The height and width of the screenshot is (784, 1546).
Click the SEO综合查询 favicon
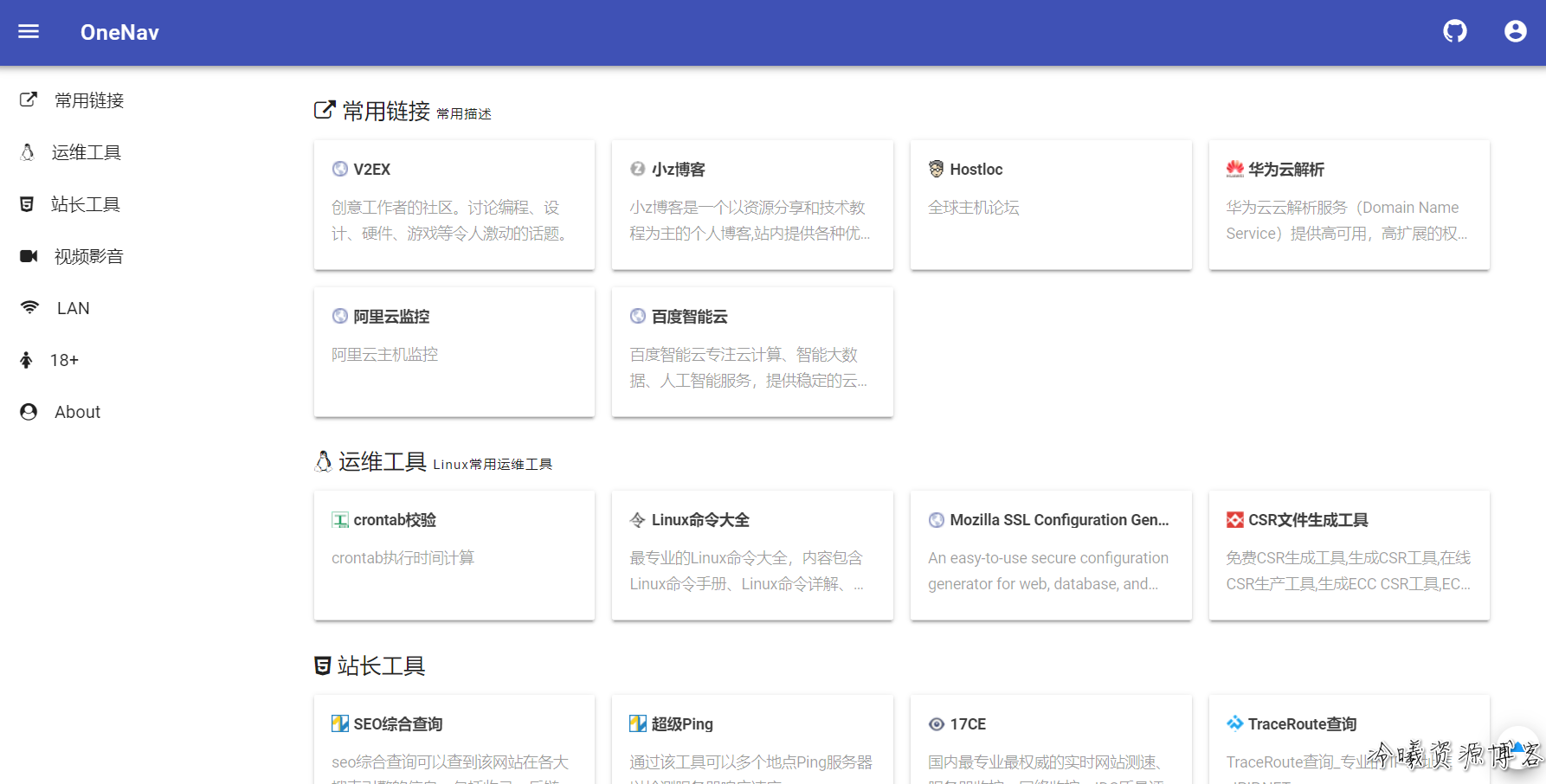coord(340,723)
